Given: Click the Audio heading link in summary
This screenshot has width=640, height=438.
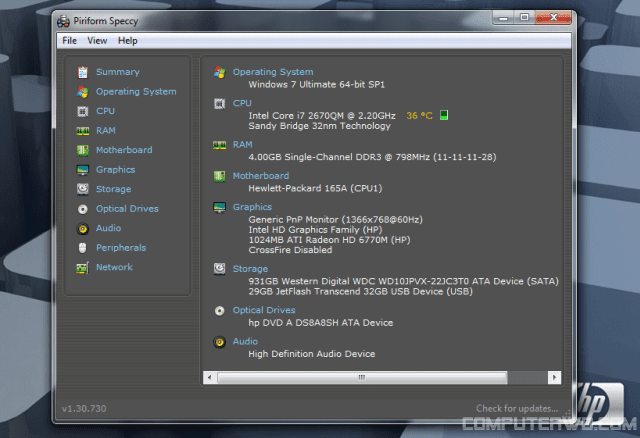Looking at the screenshot, I should 245,341.
